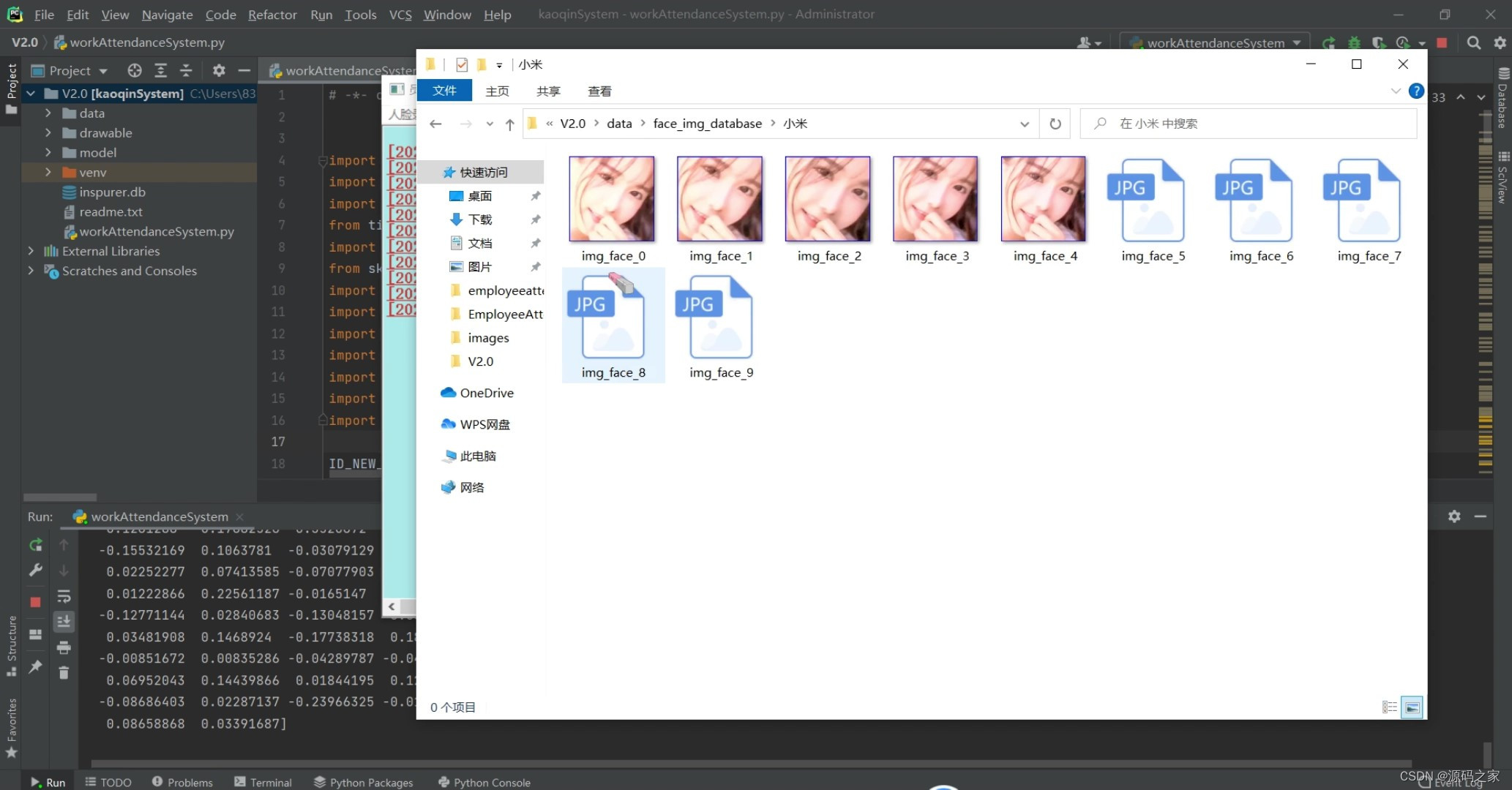Open the Explorer address bar history dropdown
This screenshot has height=790, width=1512.
point(1024,123)
